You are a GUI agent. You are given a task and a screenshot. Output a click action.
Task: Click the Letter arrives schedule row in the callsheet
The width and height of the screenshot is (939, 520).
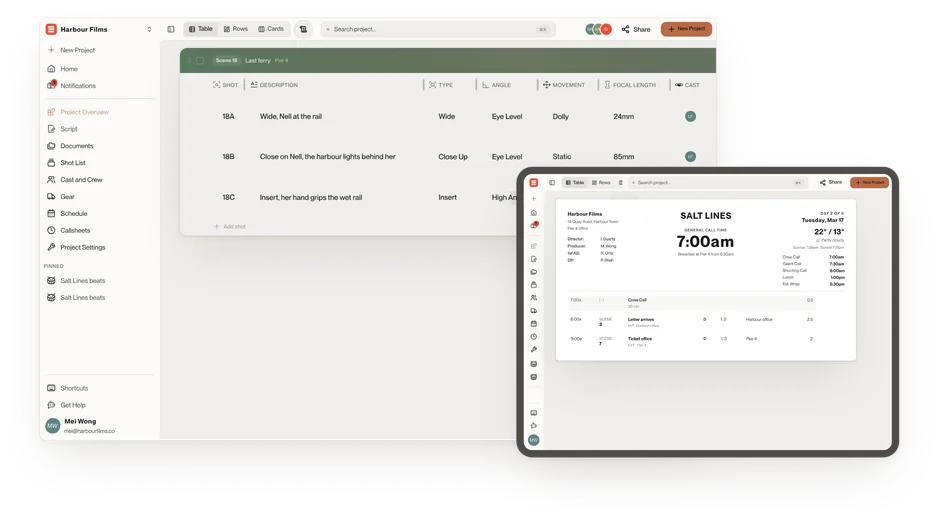pyautogui.click(x=692, y=322)
